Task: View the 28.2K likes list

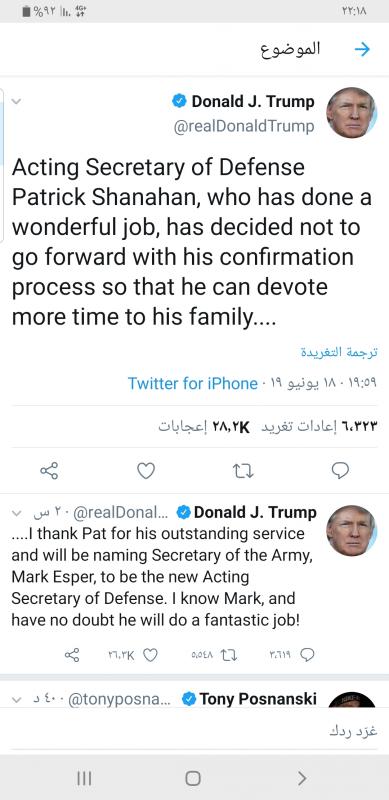Action: click(204, 428)
